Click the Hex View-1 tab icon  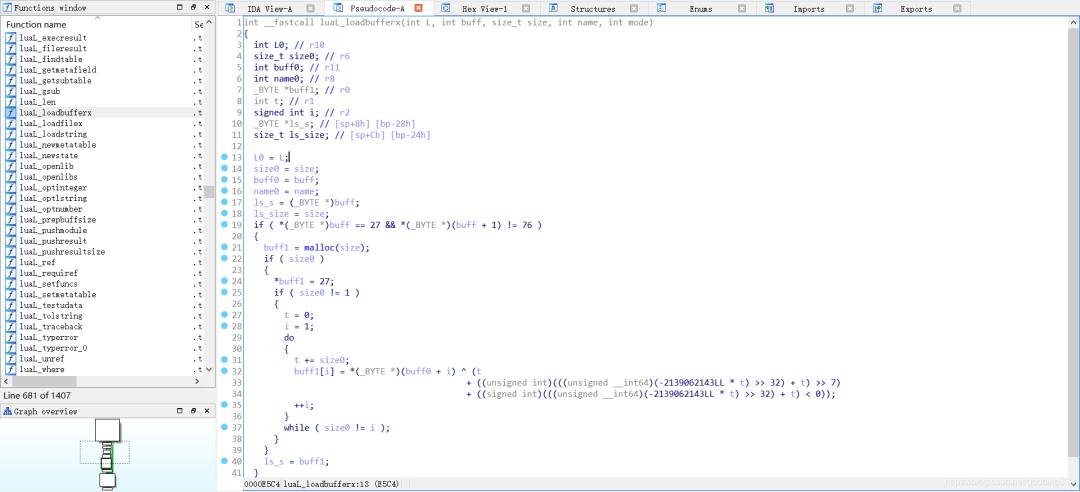pos(446,8)
